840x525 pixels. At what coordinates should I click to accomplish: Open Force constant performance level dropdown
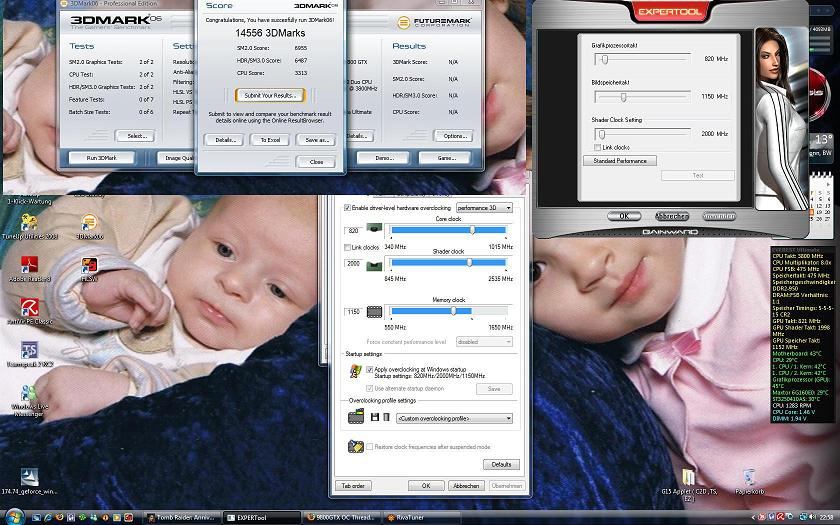tap(484, 341)
